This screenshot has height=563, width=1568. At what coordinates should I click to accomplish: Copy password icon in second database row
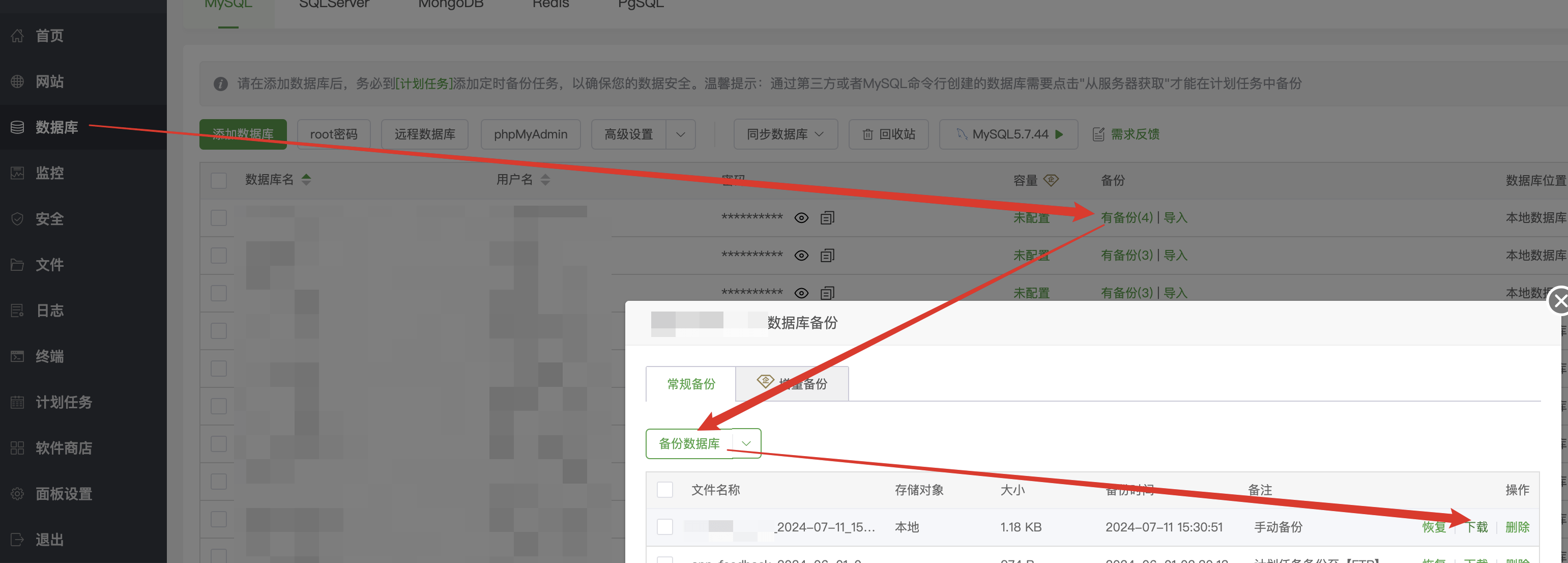pos(827,256)
